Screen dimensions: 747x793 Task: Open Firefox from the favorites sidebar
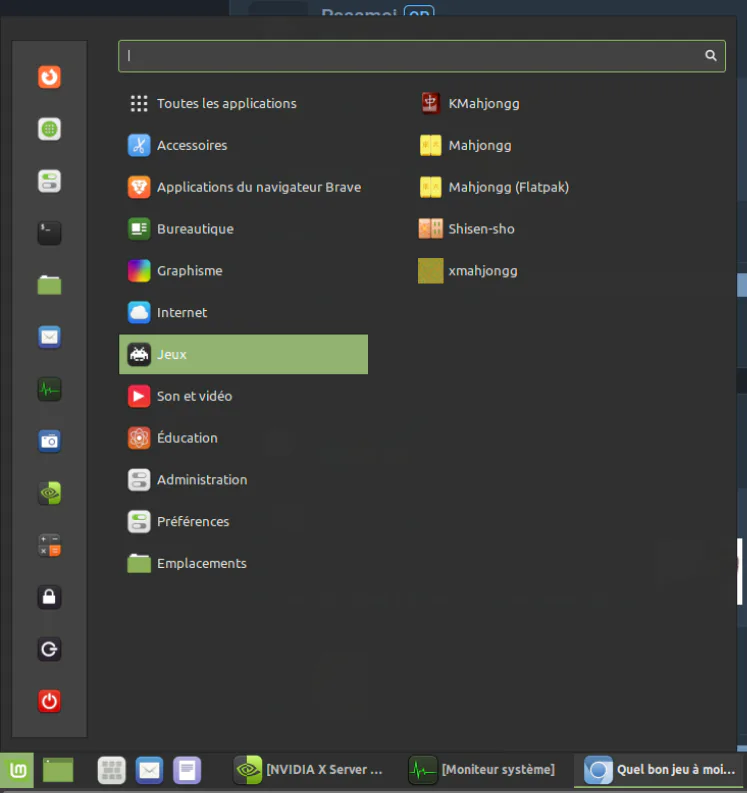[x=49, y=77]
